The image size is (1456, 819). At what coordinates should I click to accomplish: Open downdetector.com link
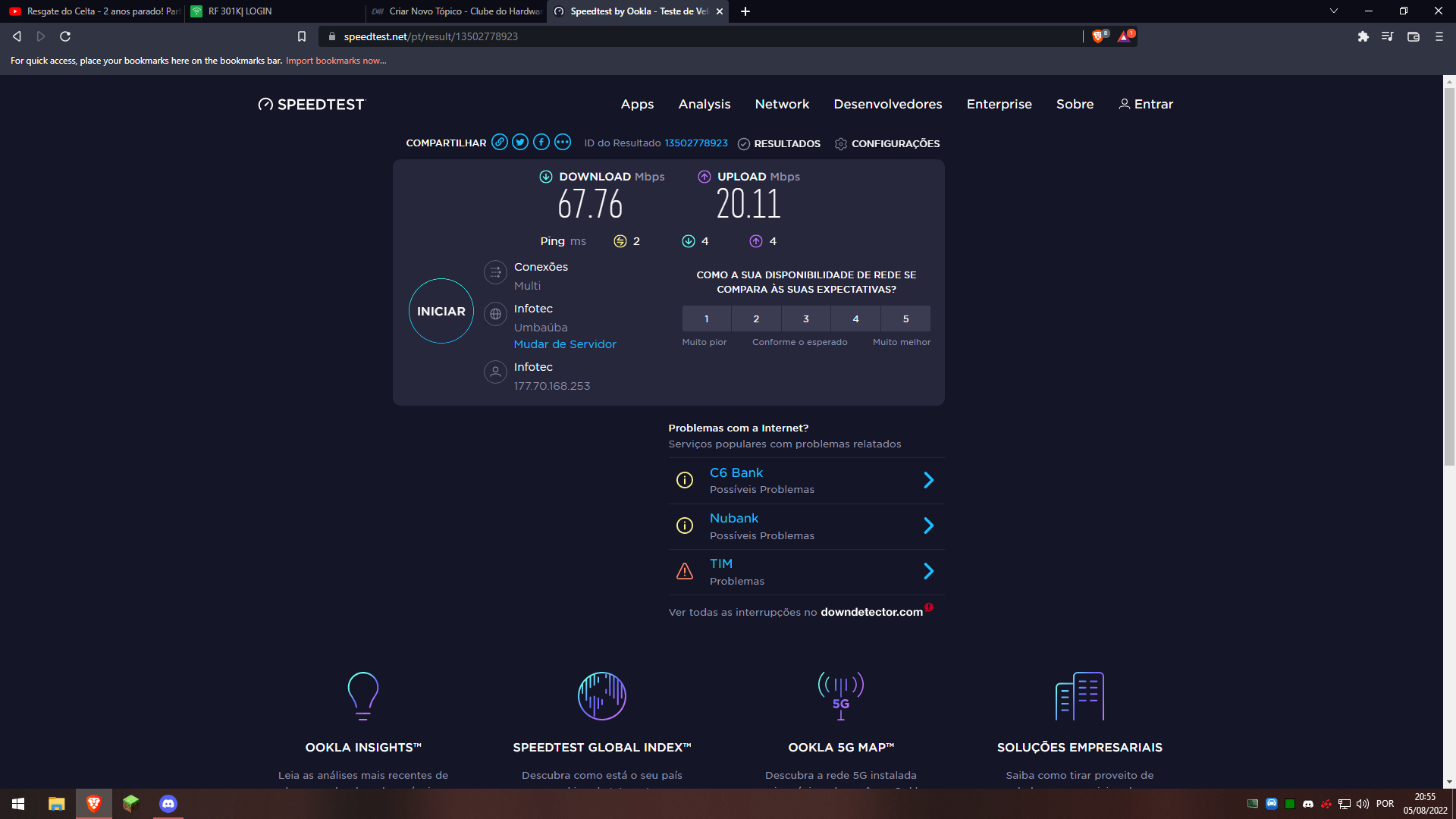(x=871, y=612)
